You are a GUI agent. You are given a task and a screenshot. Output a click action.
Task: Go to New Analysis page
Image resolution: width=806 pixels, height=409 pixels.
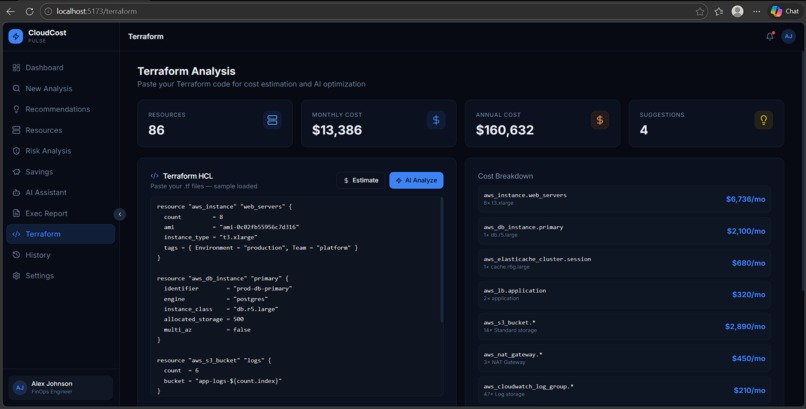click(61, 88)
